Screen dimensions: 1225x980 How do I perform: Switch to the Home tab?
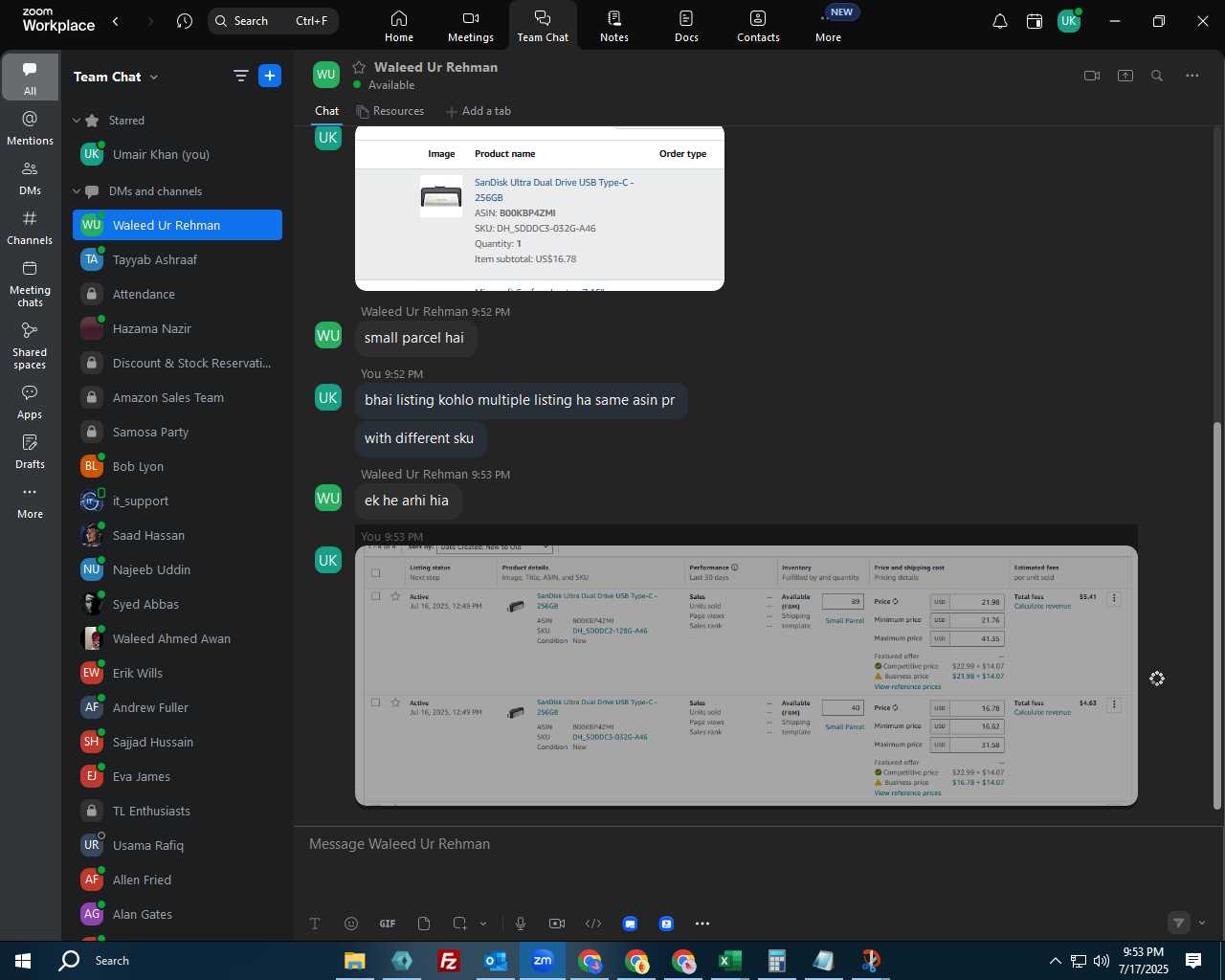tap(399, 26)
